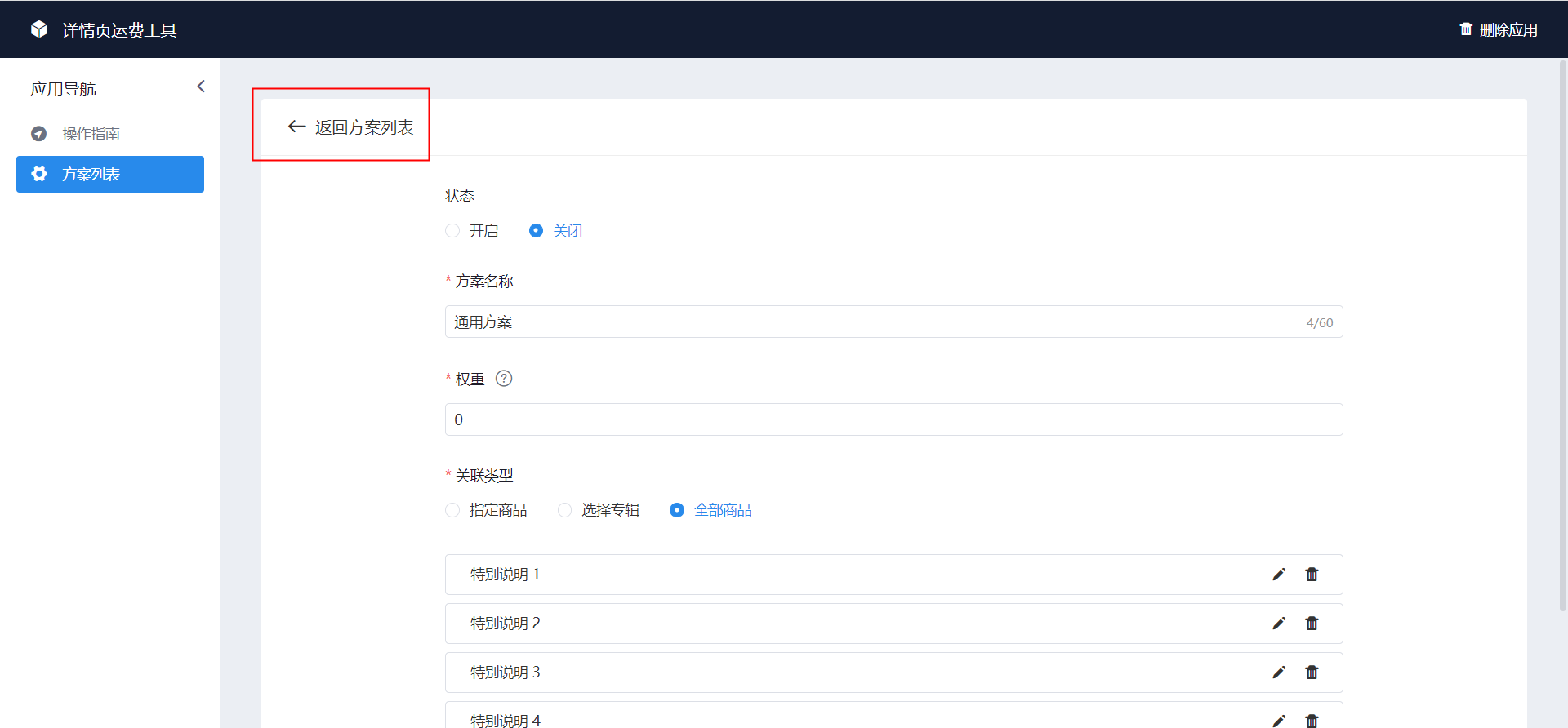Viewport: 1568px width, 728px height.
Task: Click the 特别说明 1 row text
Action: click(x=505, y=575)
